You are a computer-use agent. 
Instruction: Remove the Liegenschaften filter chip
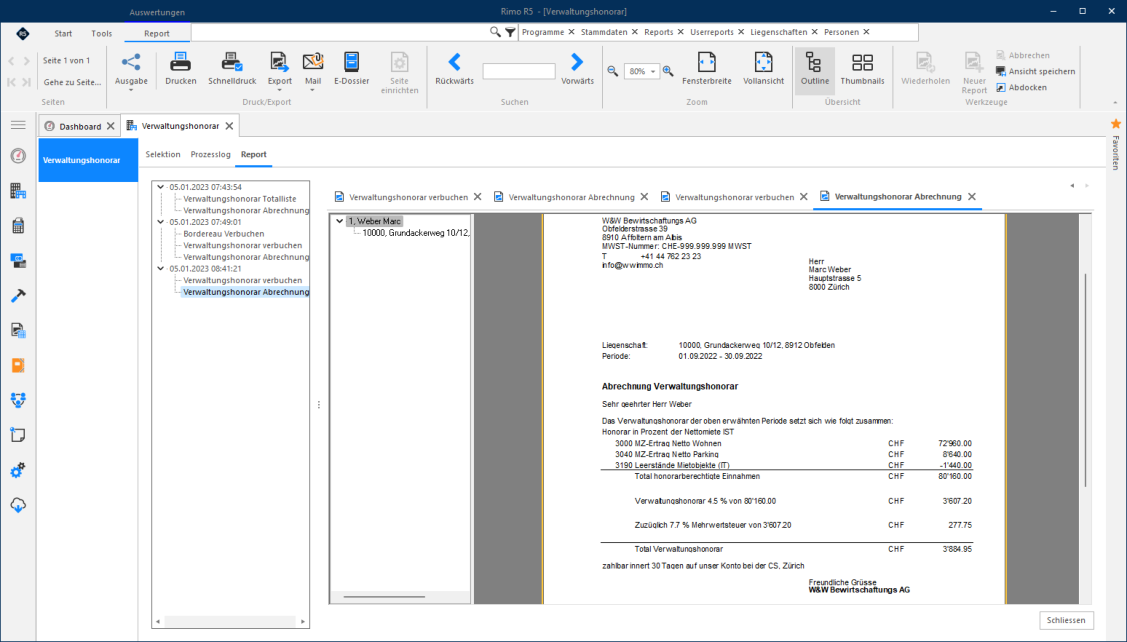(814, 32)
